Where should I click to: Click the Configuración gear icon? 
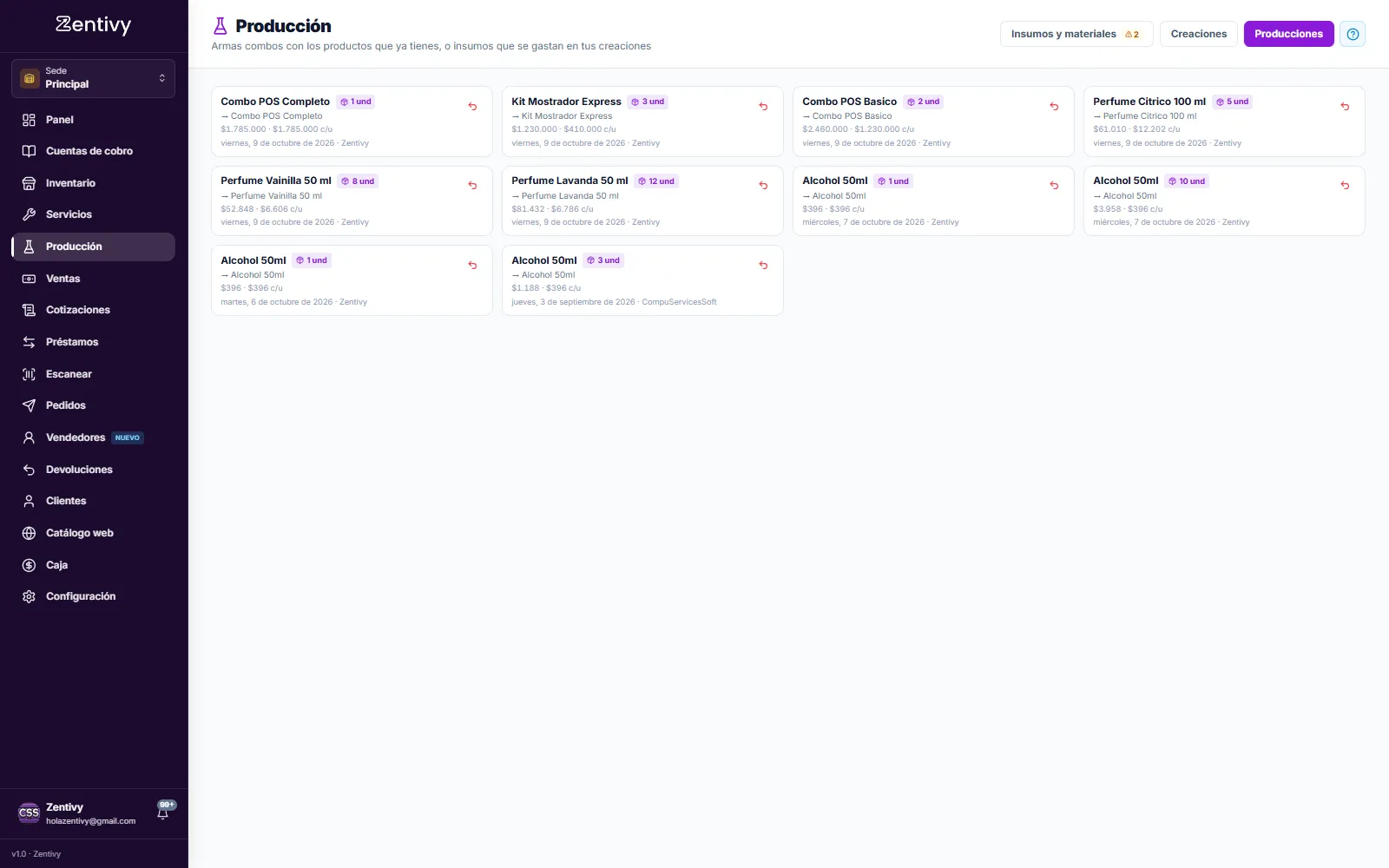[x=29, y=596]
